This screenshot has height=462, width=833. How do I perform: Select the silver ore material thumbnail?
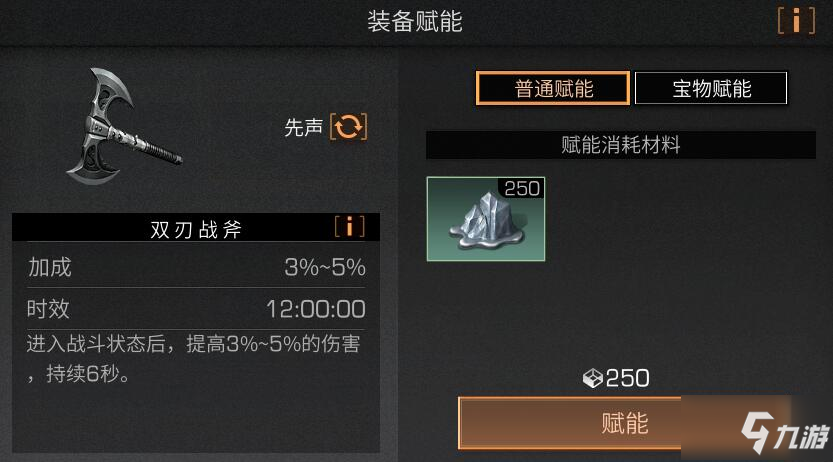[x=486, y=219]
